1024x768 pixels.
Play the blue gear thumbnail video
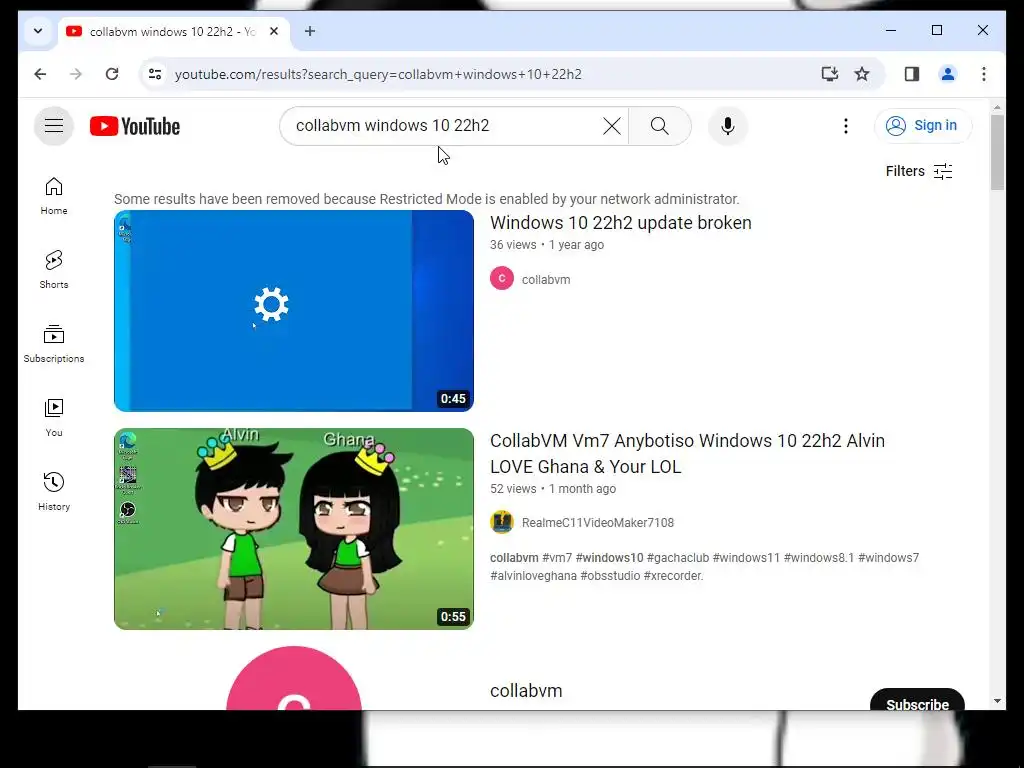click(294, 311)
